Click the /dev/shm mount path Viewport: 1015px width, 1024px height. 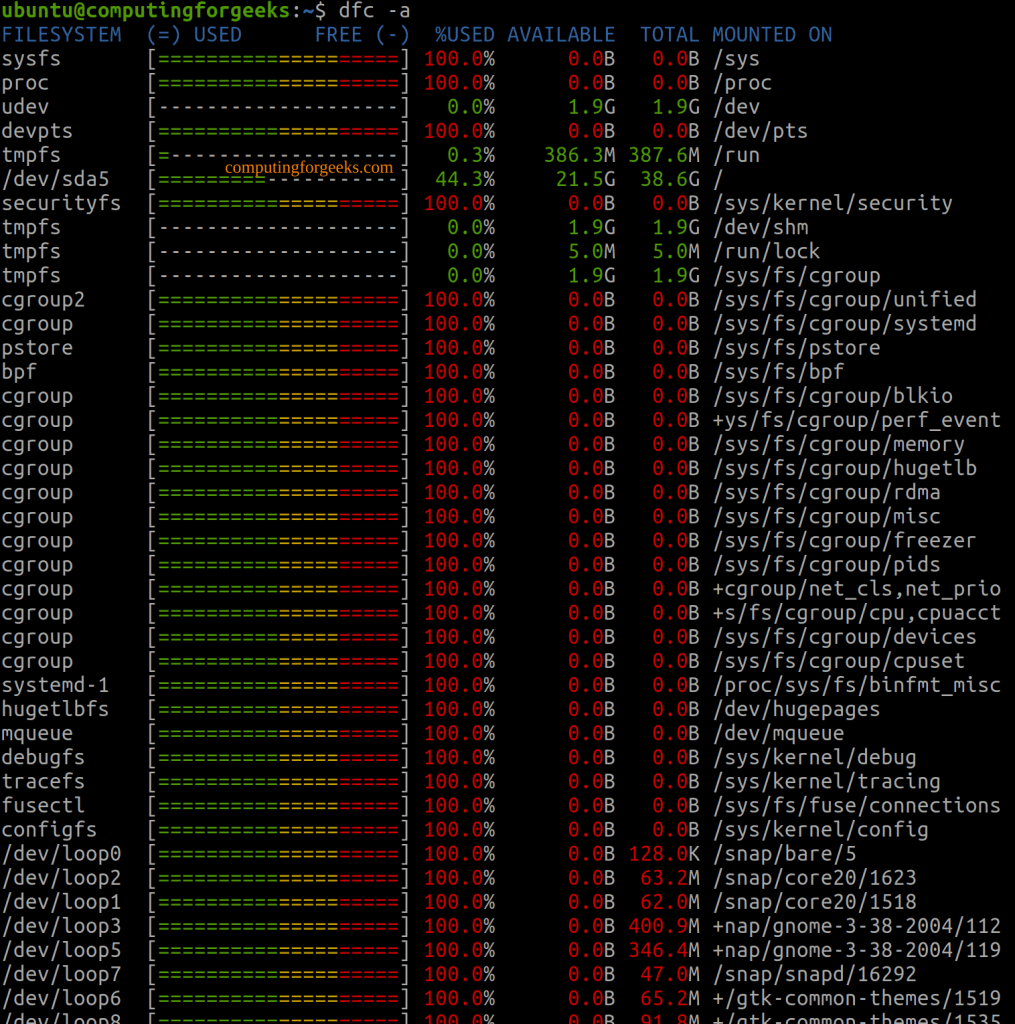tap(760, 227)
